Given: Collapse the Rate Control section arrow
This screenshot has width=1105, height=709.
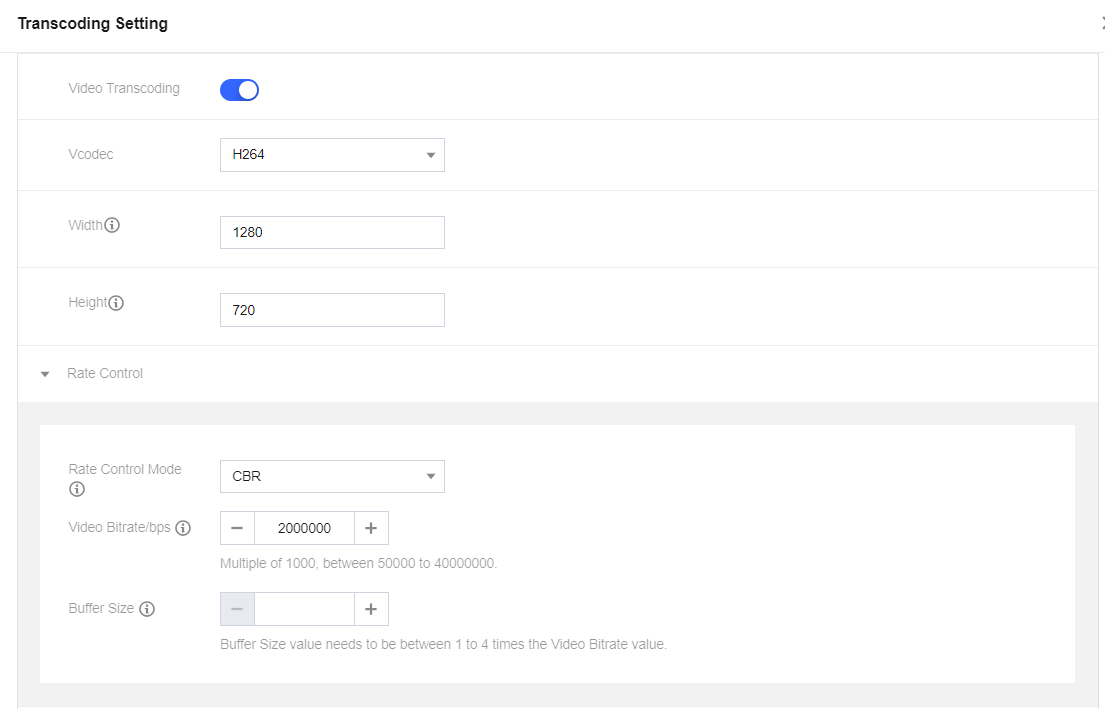Looking at the screenshot, I should (x=45, y=374).
